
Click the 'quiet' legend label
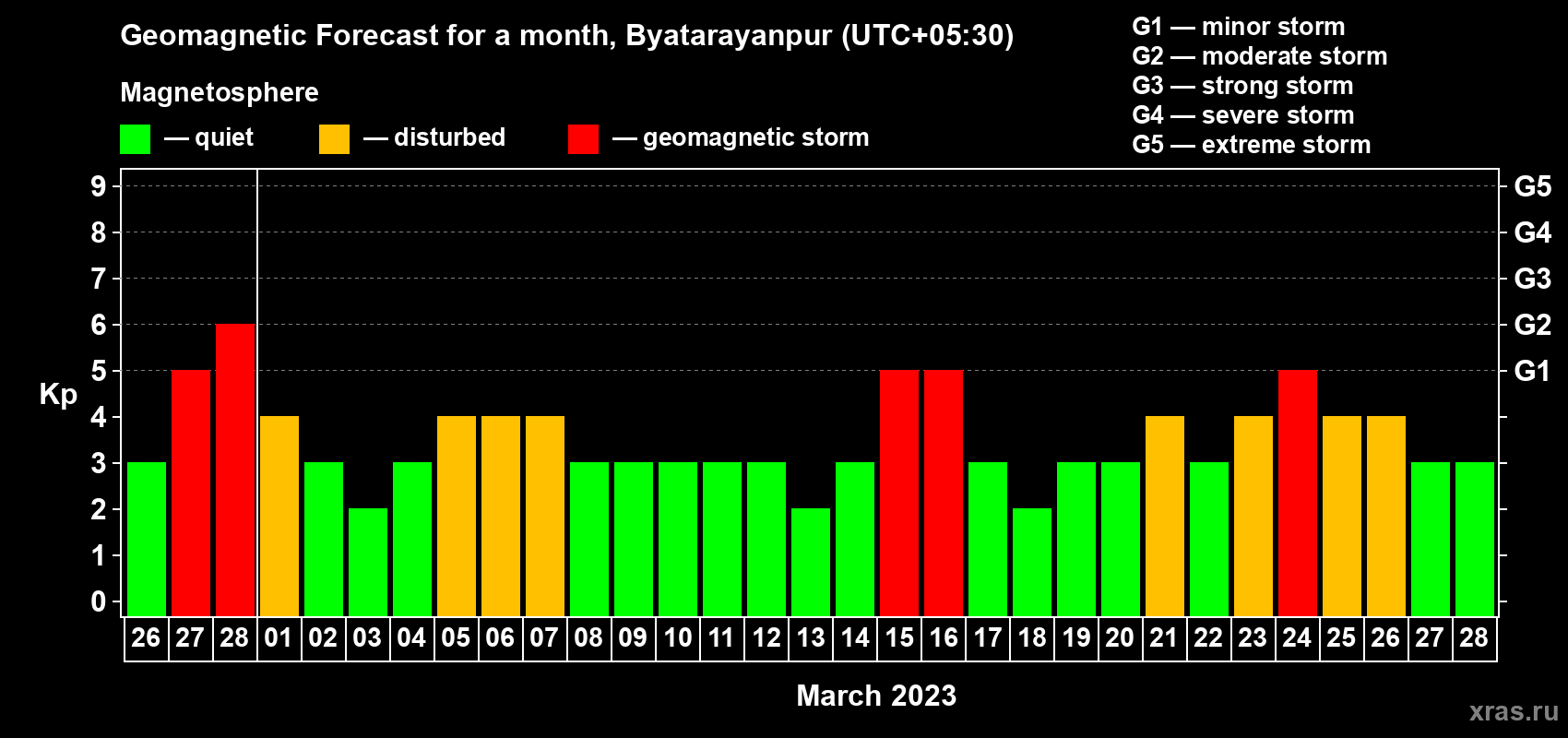coord(224,138)
